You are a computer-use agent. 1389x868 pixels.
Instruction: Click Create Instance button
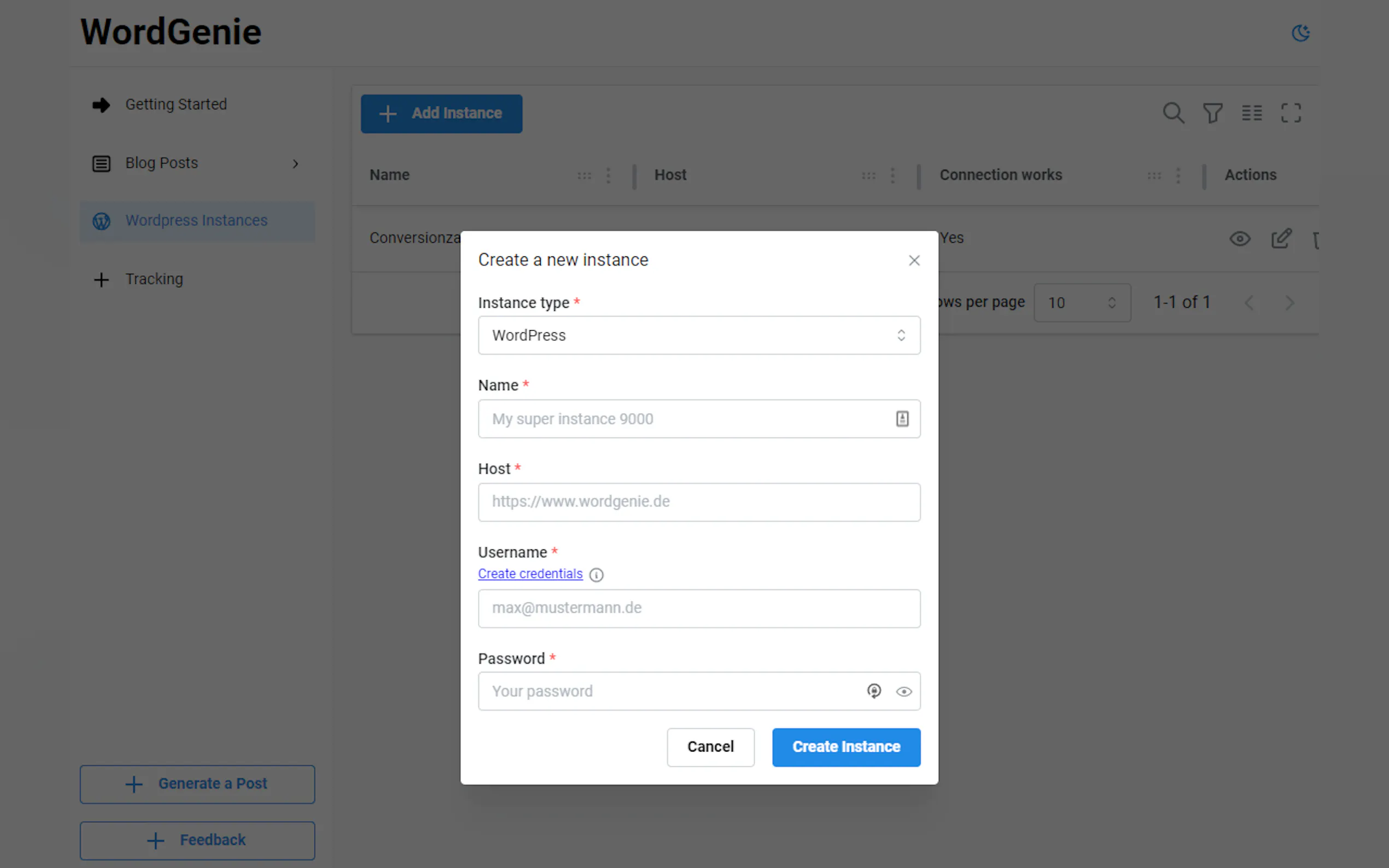pyautogui.click(x=846, y=747)
